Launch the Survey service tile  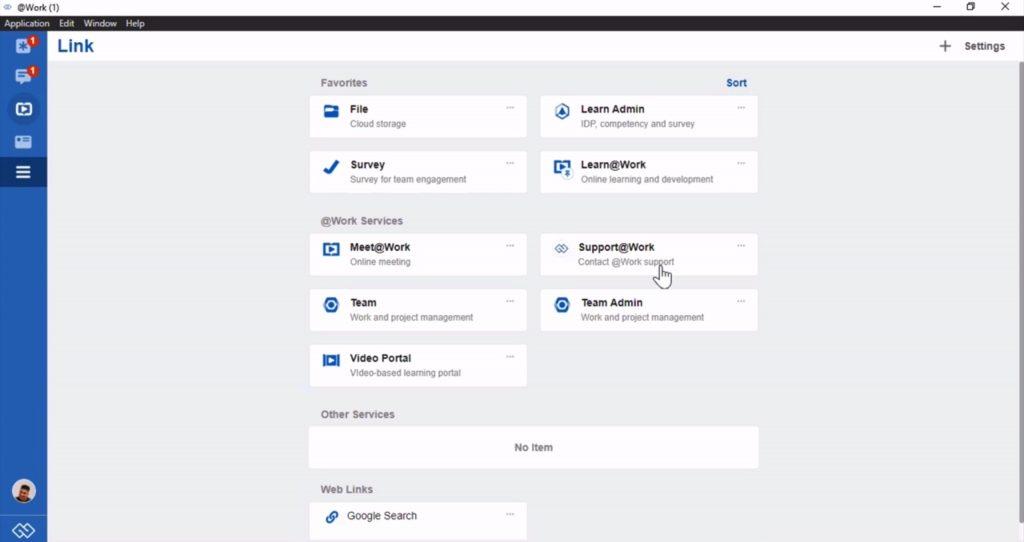pos(417,172)
